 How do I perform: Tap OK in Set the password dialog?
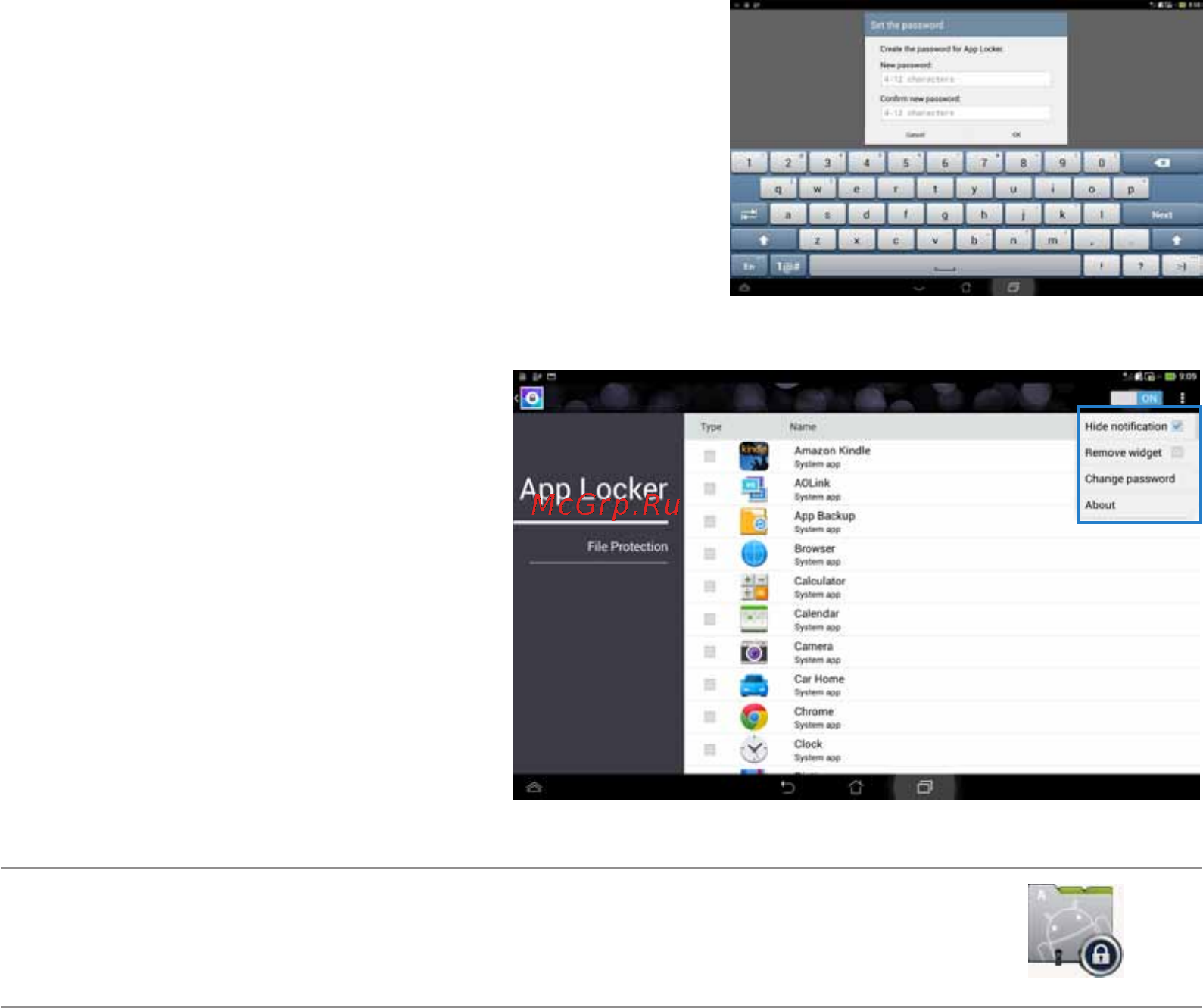[x=1017, y=135]
